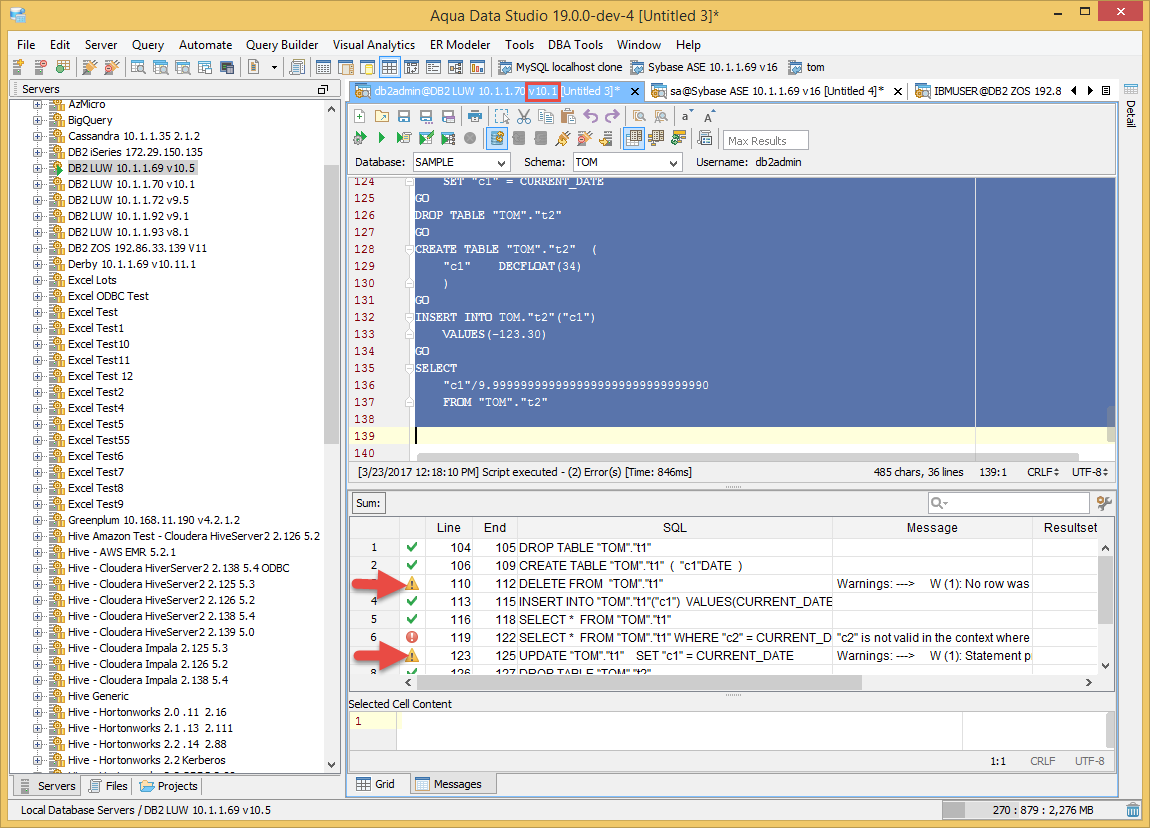
Task: Click the gray Stop execution icon
Action: [470, 137]
